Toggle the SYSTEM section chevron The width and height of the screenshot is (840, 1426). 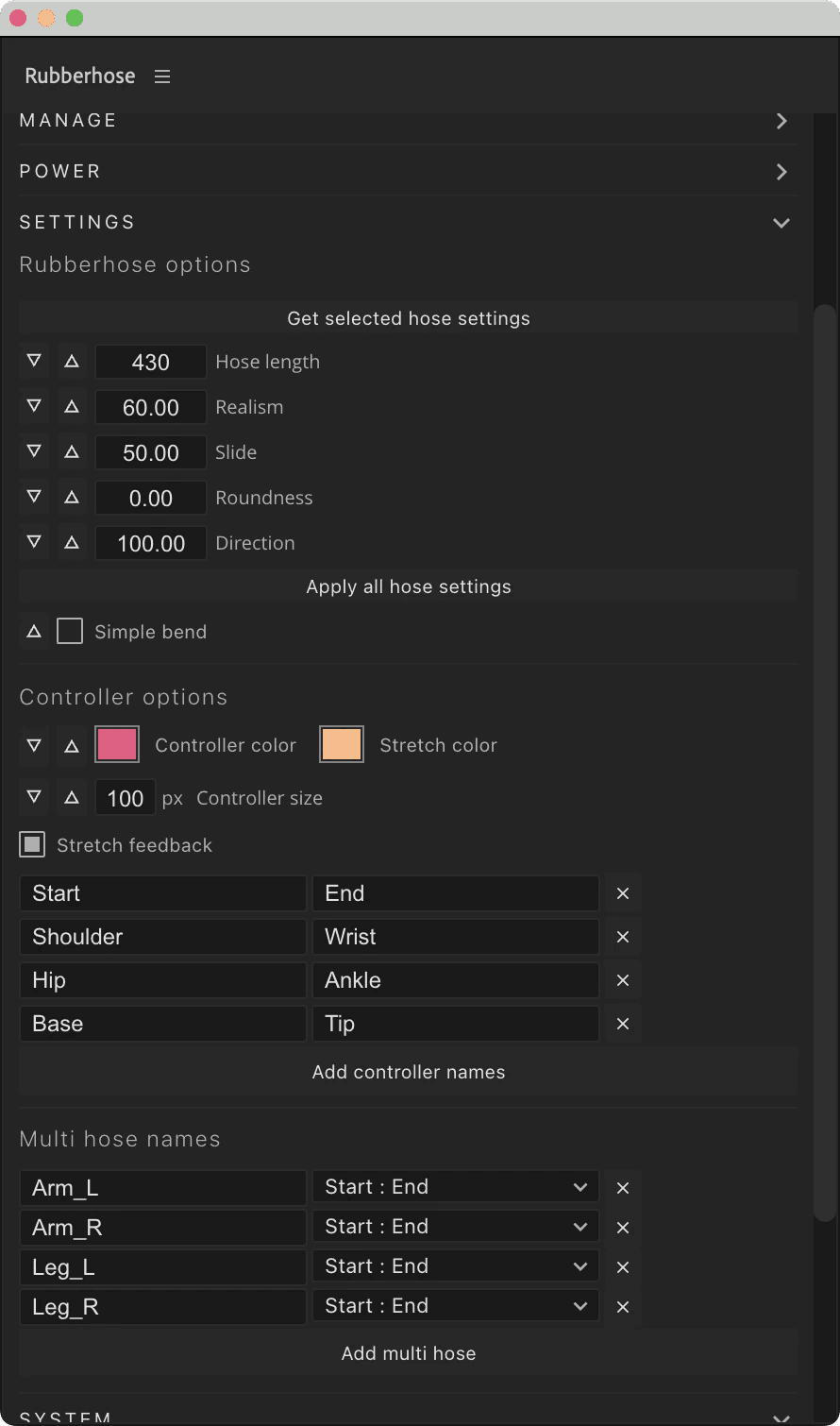click(781, 1418)
